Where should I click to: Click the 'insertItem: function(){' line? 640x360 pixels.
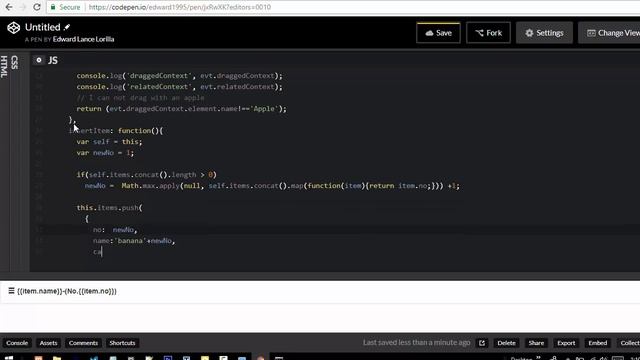click(x=116, y=131)
